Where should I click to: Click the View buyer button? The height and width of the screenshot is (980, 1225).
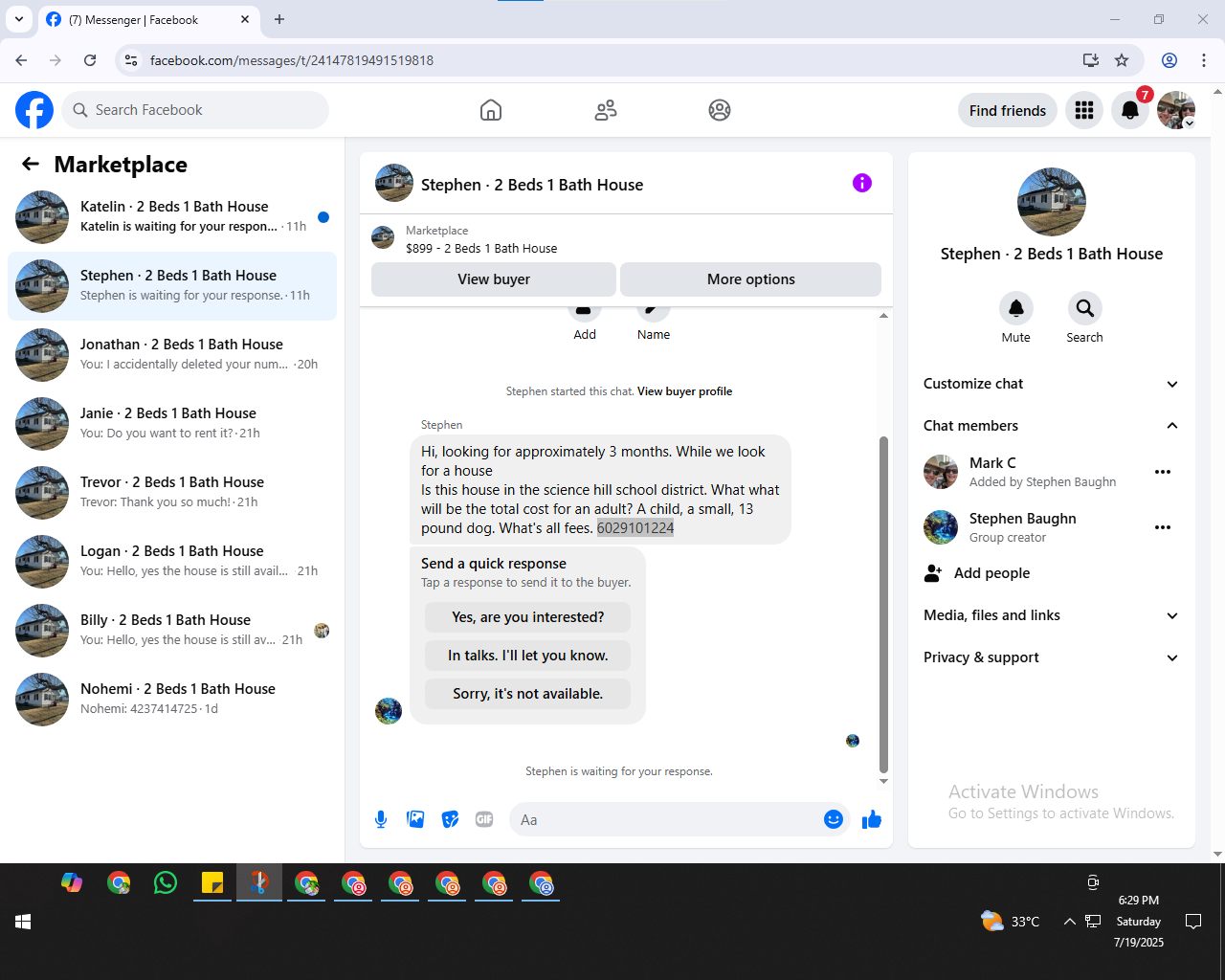(494, 279)
